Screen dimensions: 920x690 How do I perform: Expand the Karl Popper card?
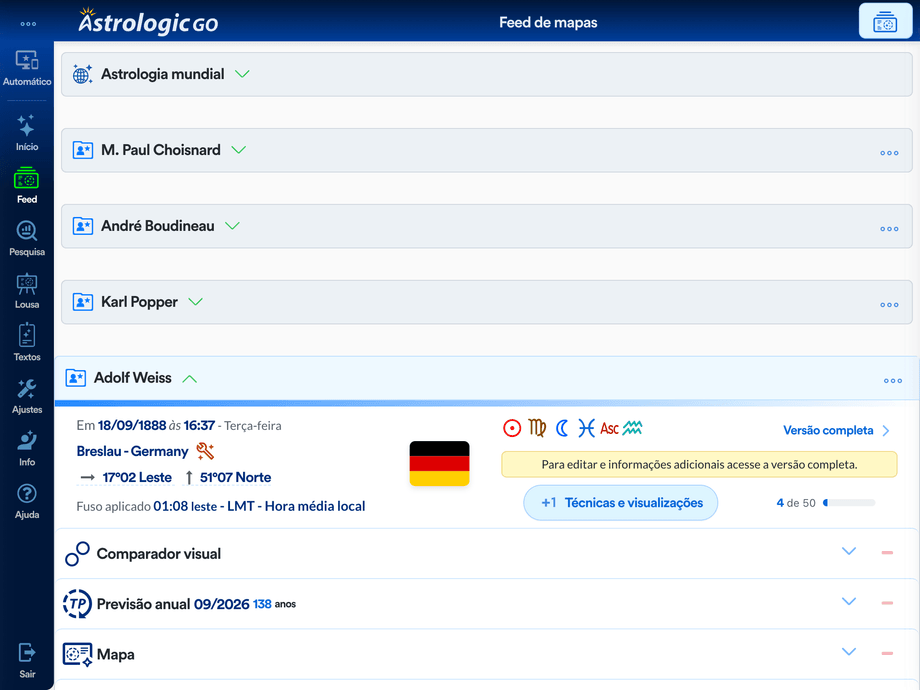(195, 302)
